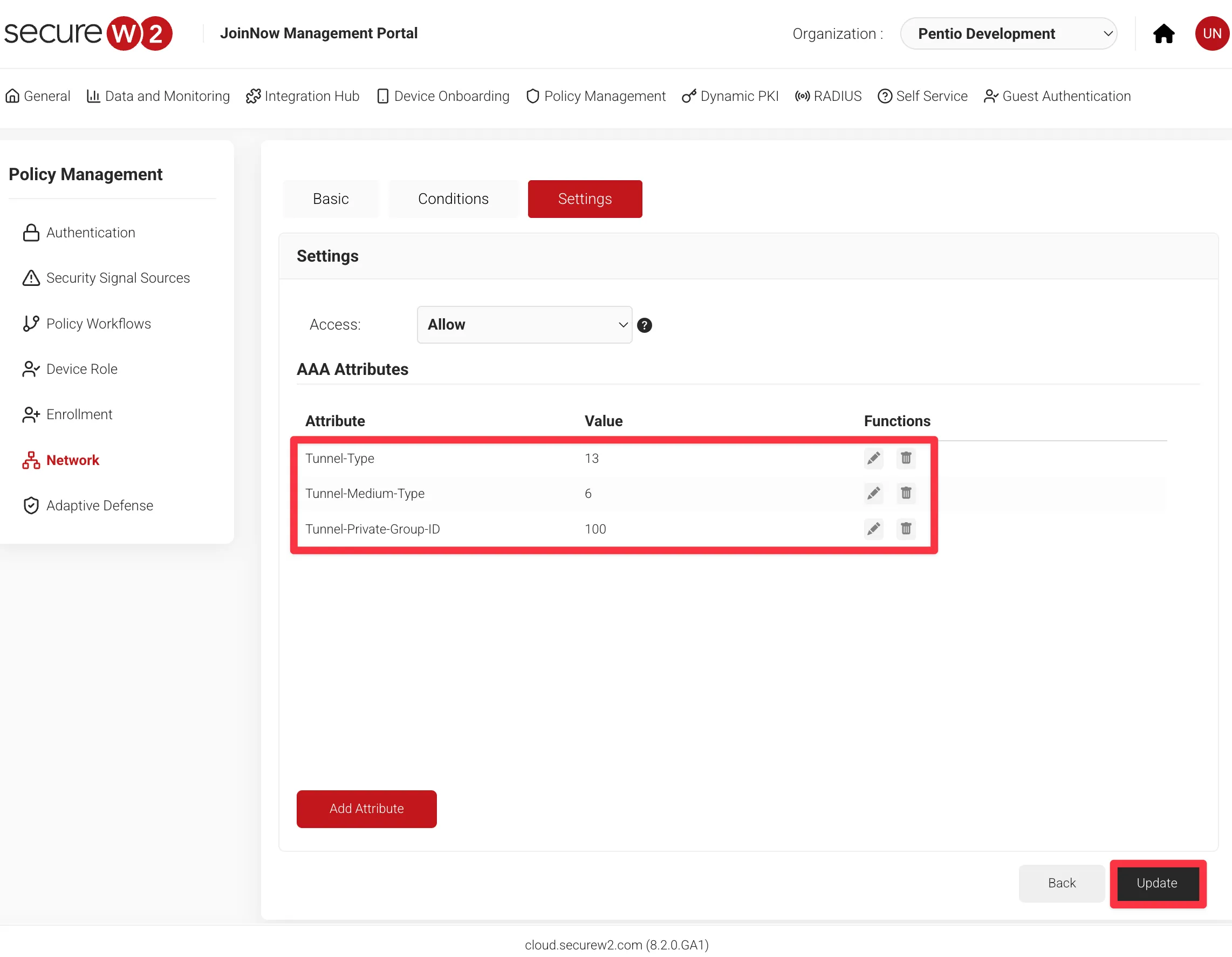Open the Dynamic PKI menu
1232x957 pixels.
click(x=730, y=96)
